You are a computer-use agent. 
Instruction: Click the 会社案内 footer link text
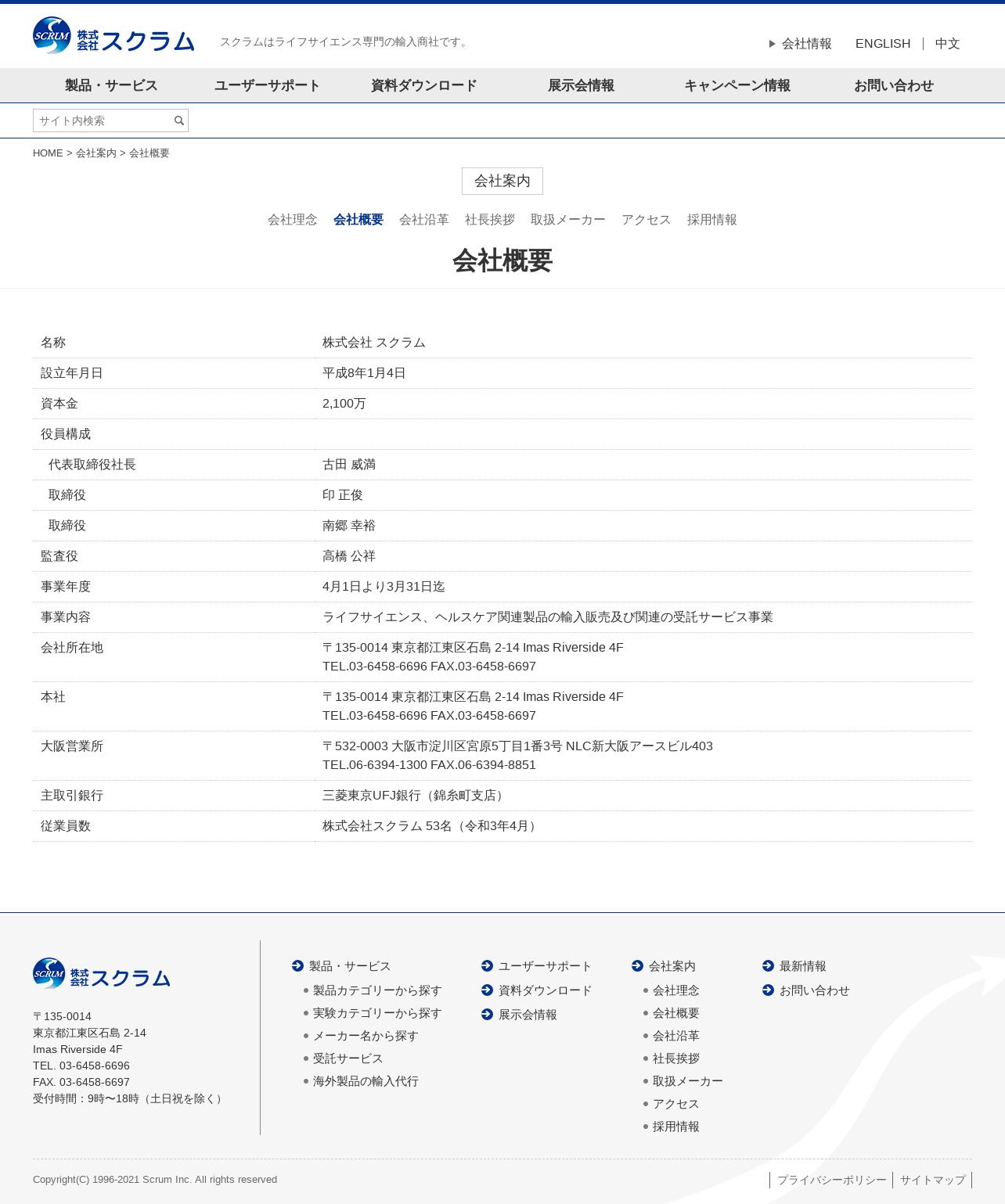pos(672,966)
